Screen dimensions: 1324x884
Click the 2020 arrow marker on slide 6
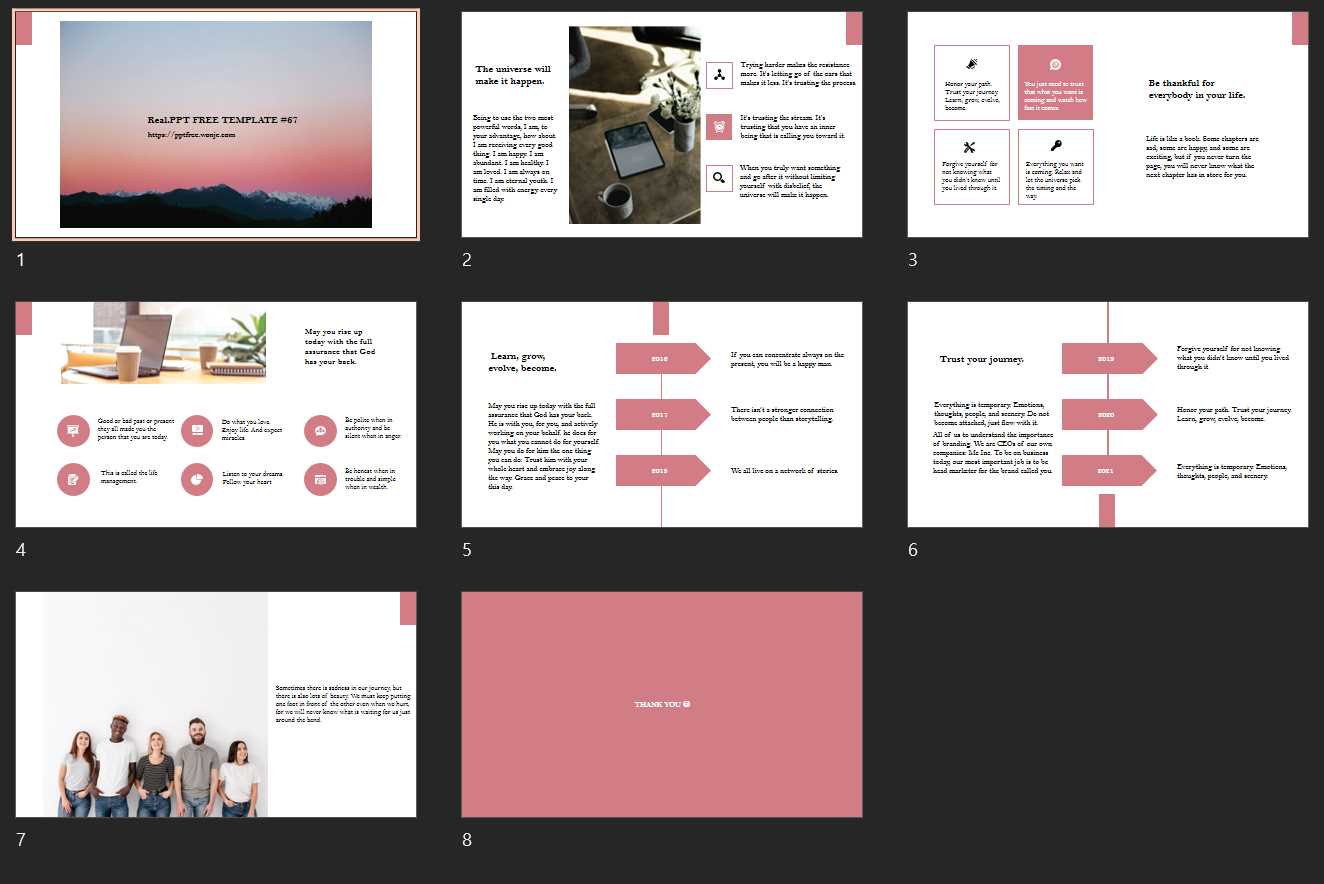[x=1109, y=414]
